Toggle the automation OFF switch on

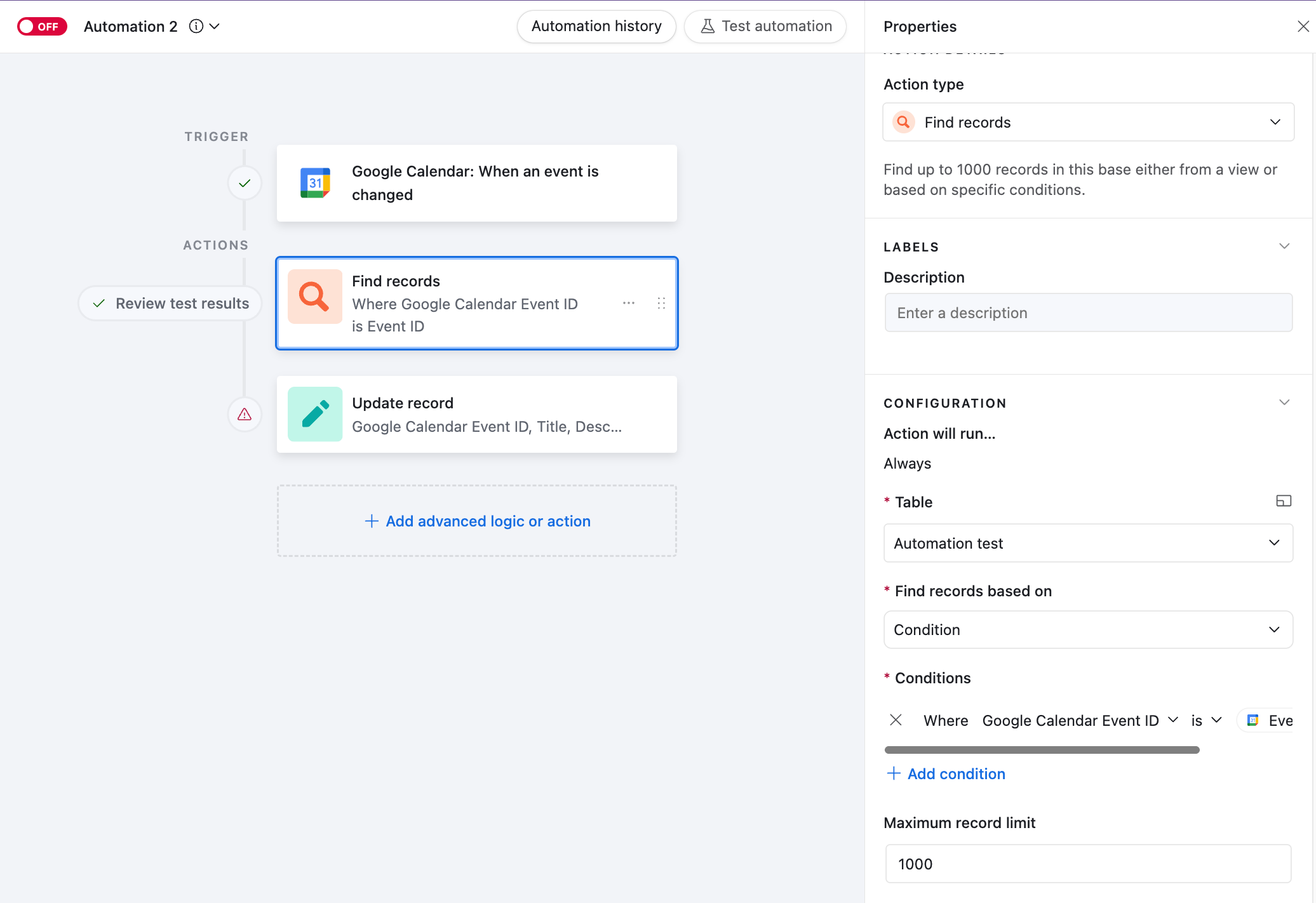42,27
